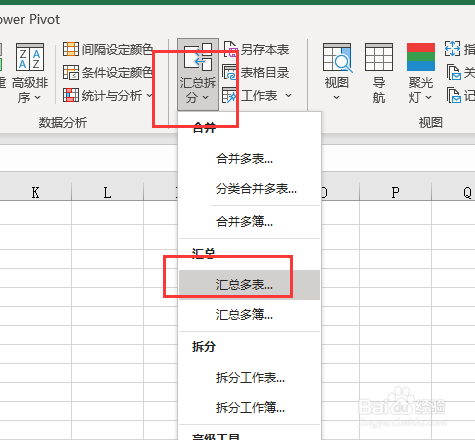Click the 条件设定颜色 icon
The width and height of the screenshot is (475, 440).
(71, 72)
